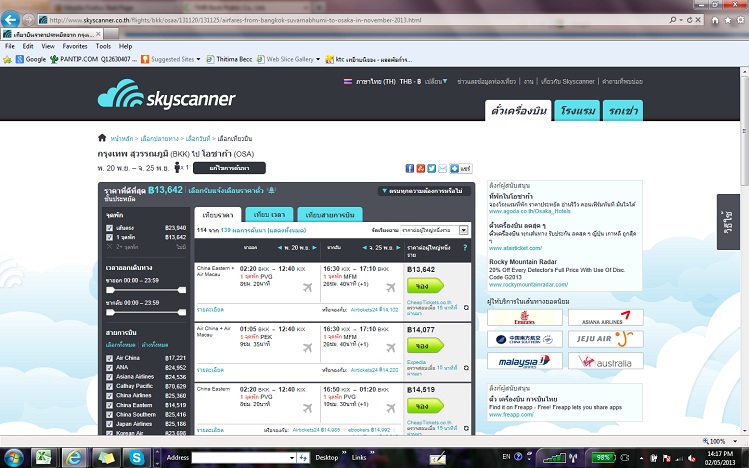Screen dimensions: 749x468
Task: Go to next outbound date after 20 พ.ย.
Action: (314, 247)
